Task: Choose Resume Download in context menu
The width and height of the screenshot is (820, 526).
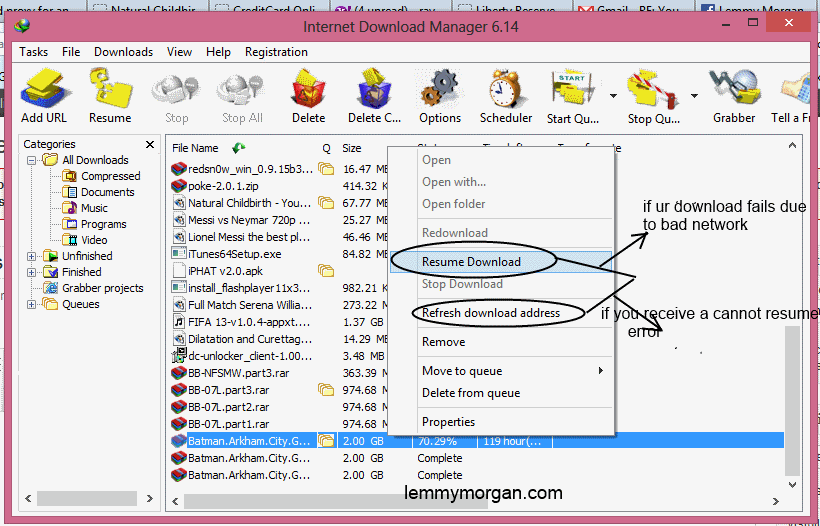Action: tap(501, 262)
